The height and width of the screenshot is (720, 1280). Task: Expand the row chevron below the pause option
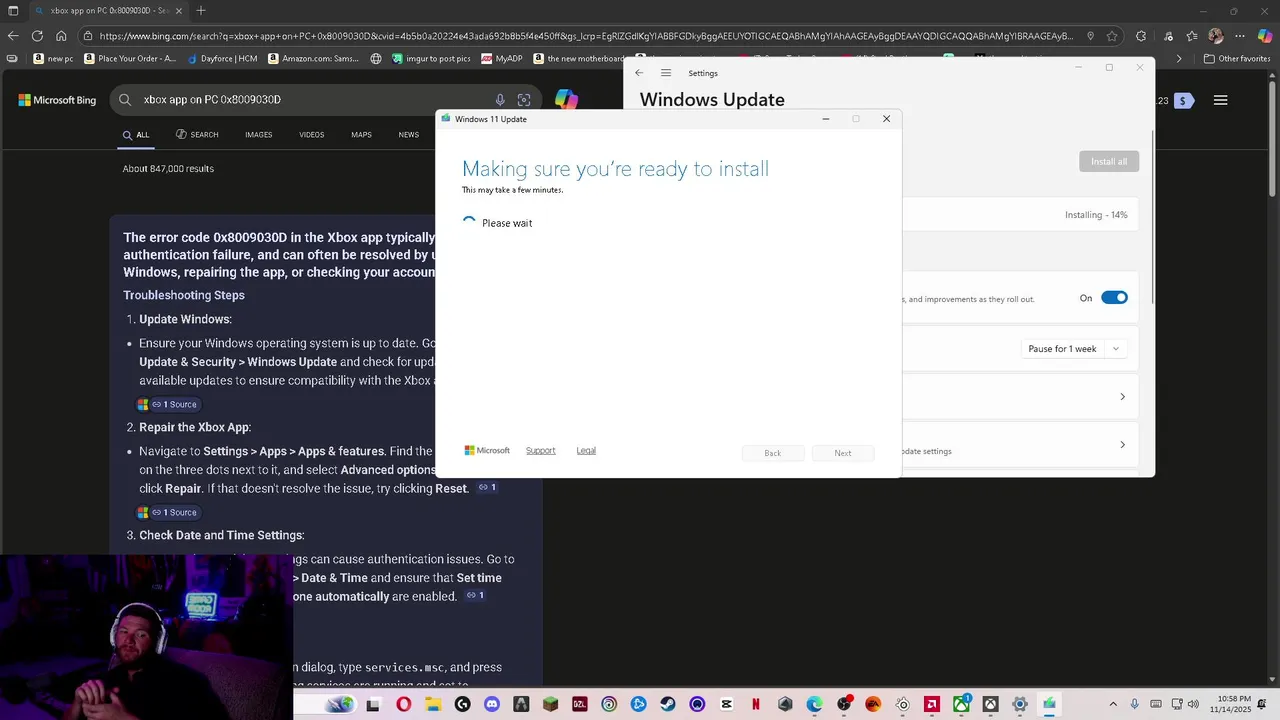point(1122,397)
